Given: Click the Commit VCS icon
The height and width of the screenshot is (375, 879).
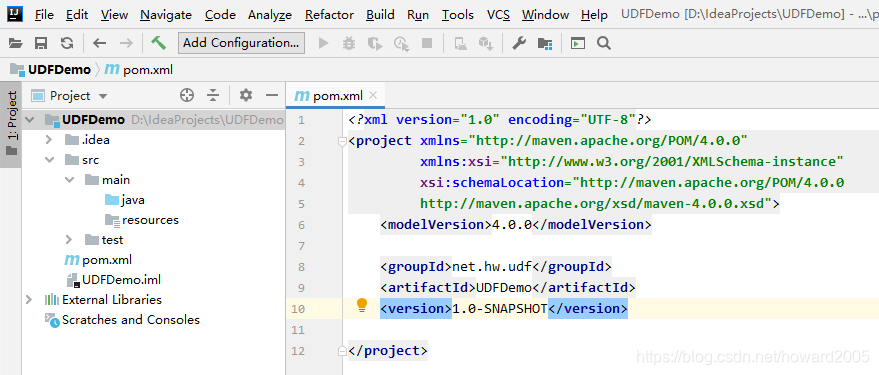Looking at the screenshot, I should pos(485,43).
